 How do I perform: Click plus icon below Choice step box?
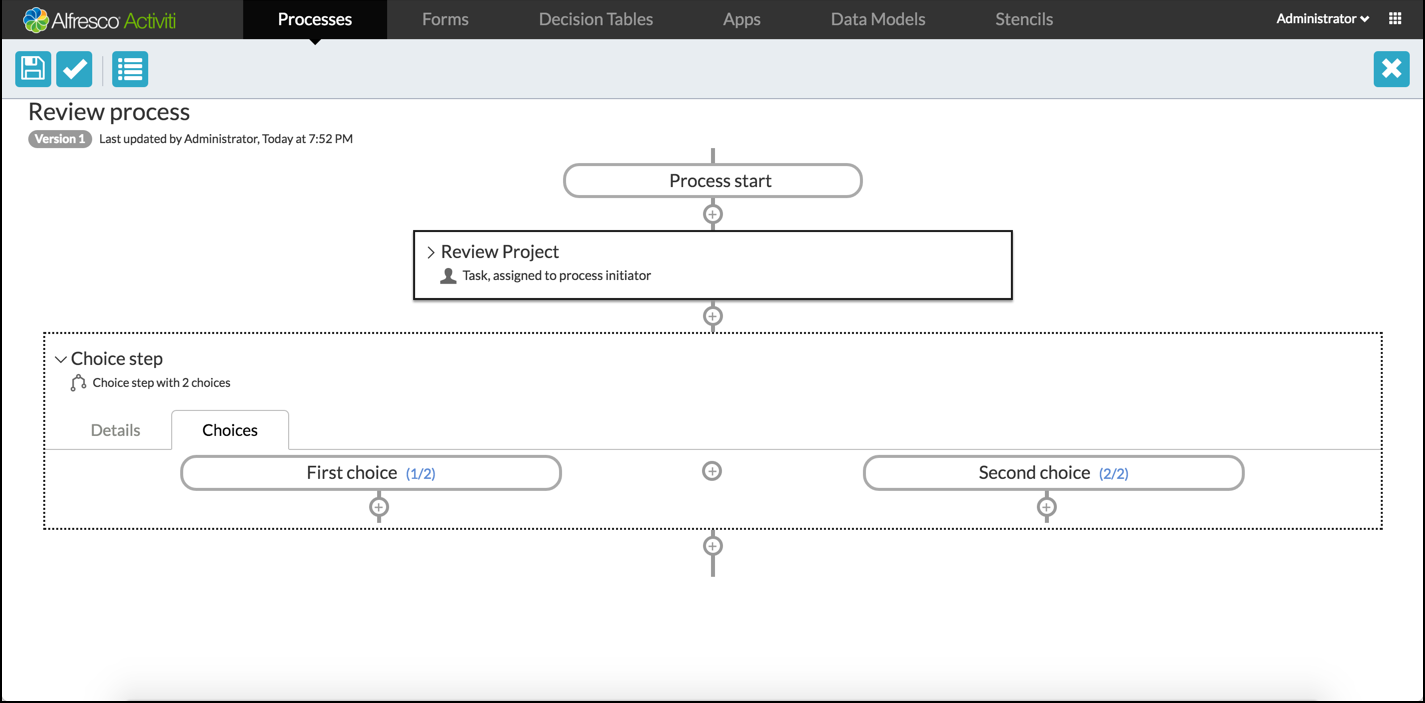713,546
